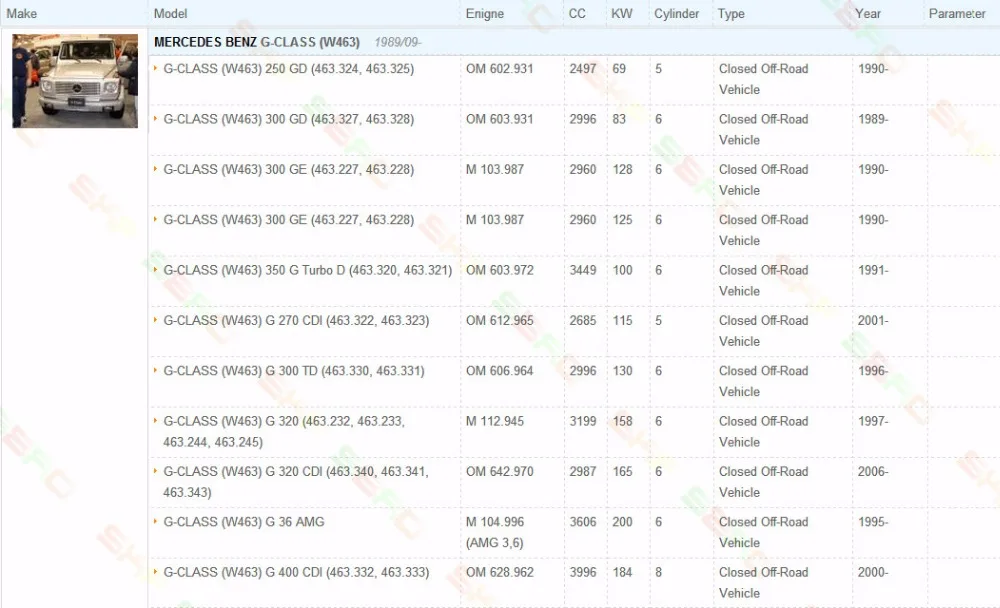1000x608 pixels.
Task: Select the MERCEDES BENZ G-CLASS (W463) heading
Action: (x=256, y=42)
